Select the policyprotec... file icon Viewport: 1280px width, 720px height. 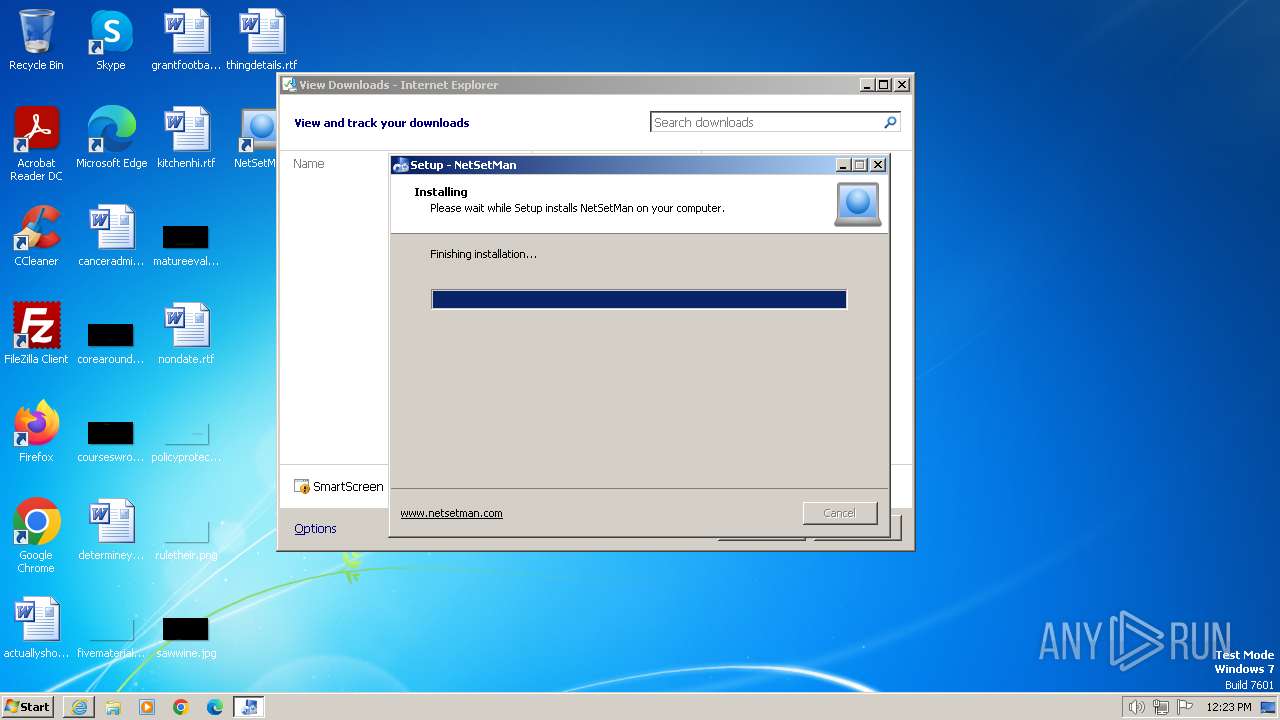tap(186, 442)
